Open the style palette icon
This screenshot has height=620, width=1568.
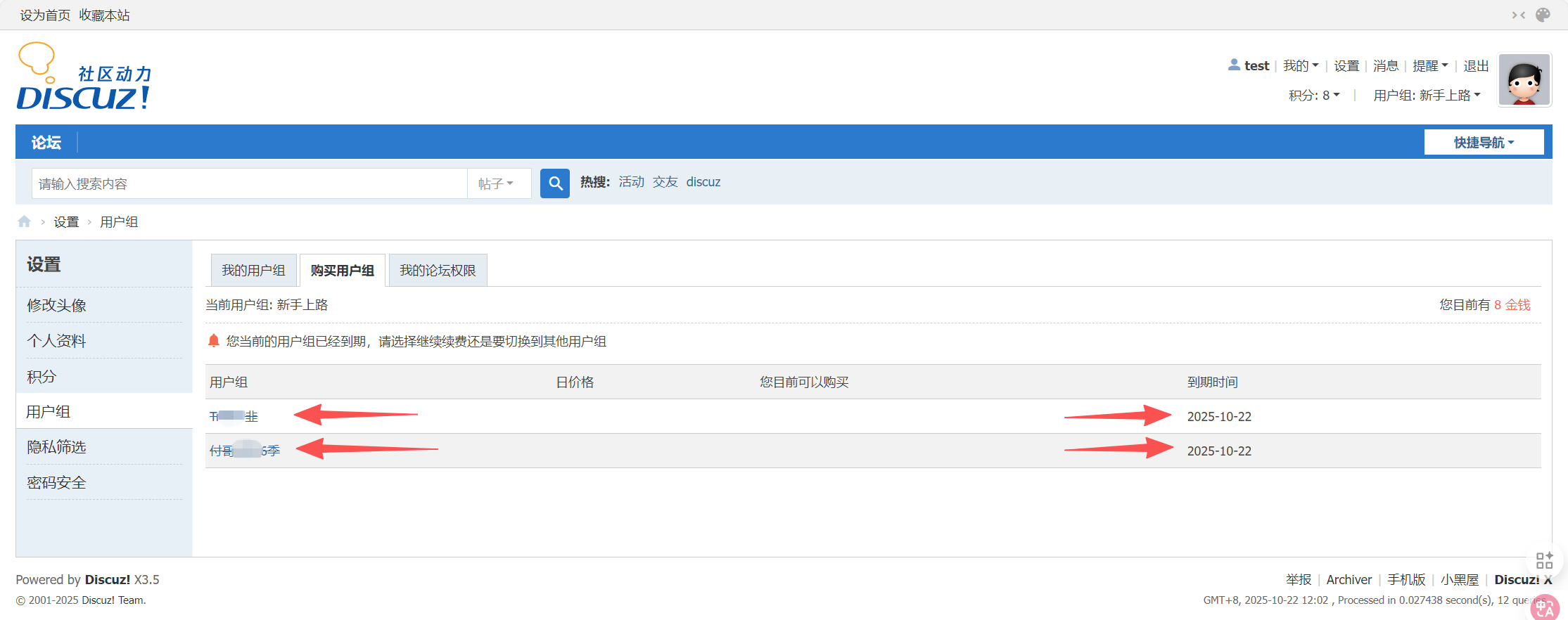[x=1543, y=15]
